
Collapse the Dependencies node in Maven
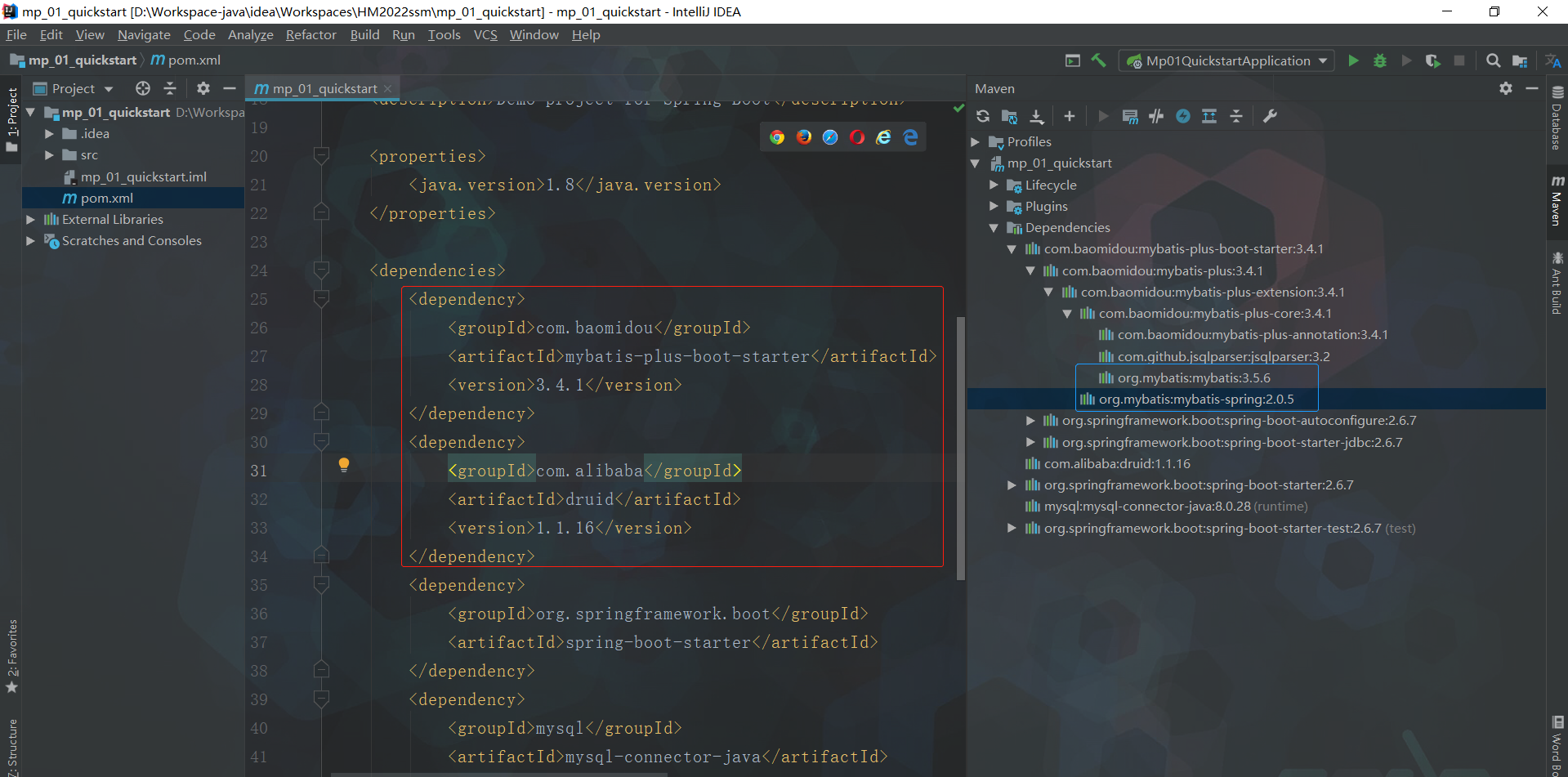click(994, 228)
